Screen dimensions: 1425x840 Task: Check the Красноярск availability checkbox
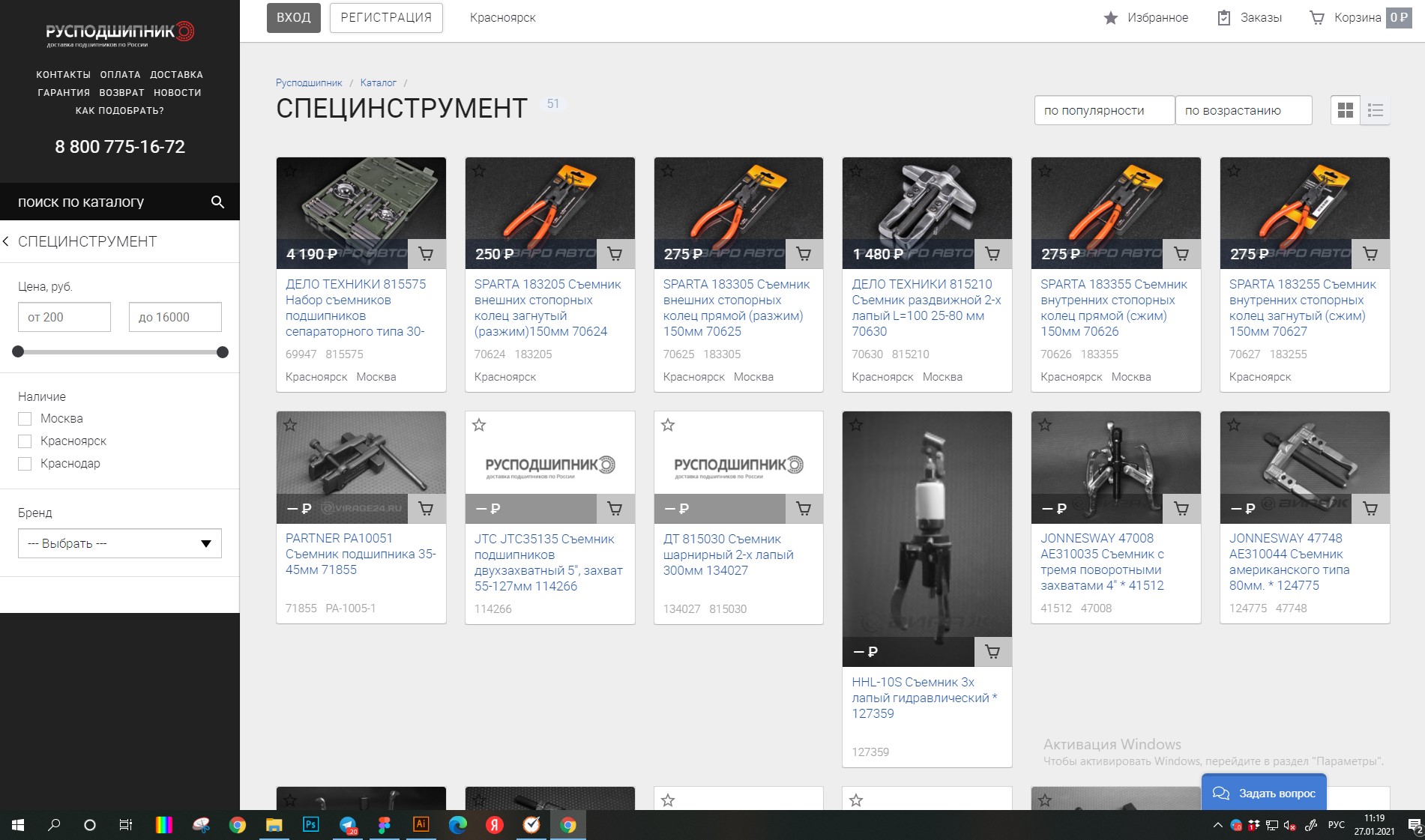[25, 441]
